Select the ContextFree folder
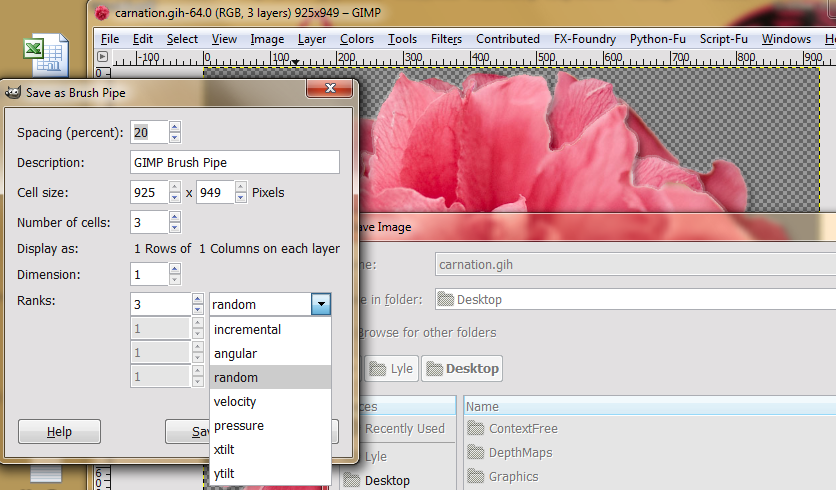Image resolution: width=836 pixels, height=490 pixels. click(523, 429)
